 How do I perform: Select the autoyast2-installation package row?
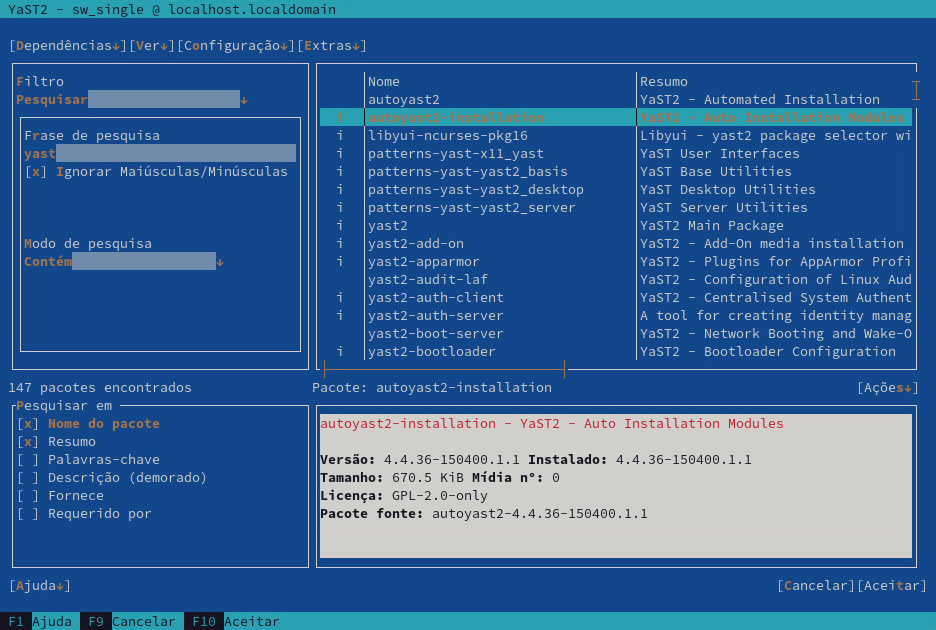[x=615, y=118]
